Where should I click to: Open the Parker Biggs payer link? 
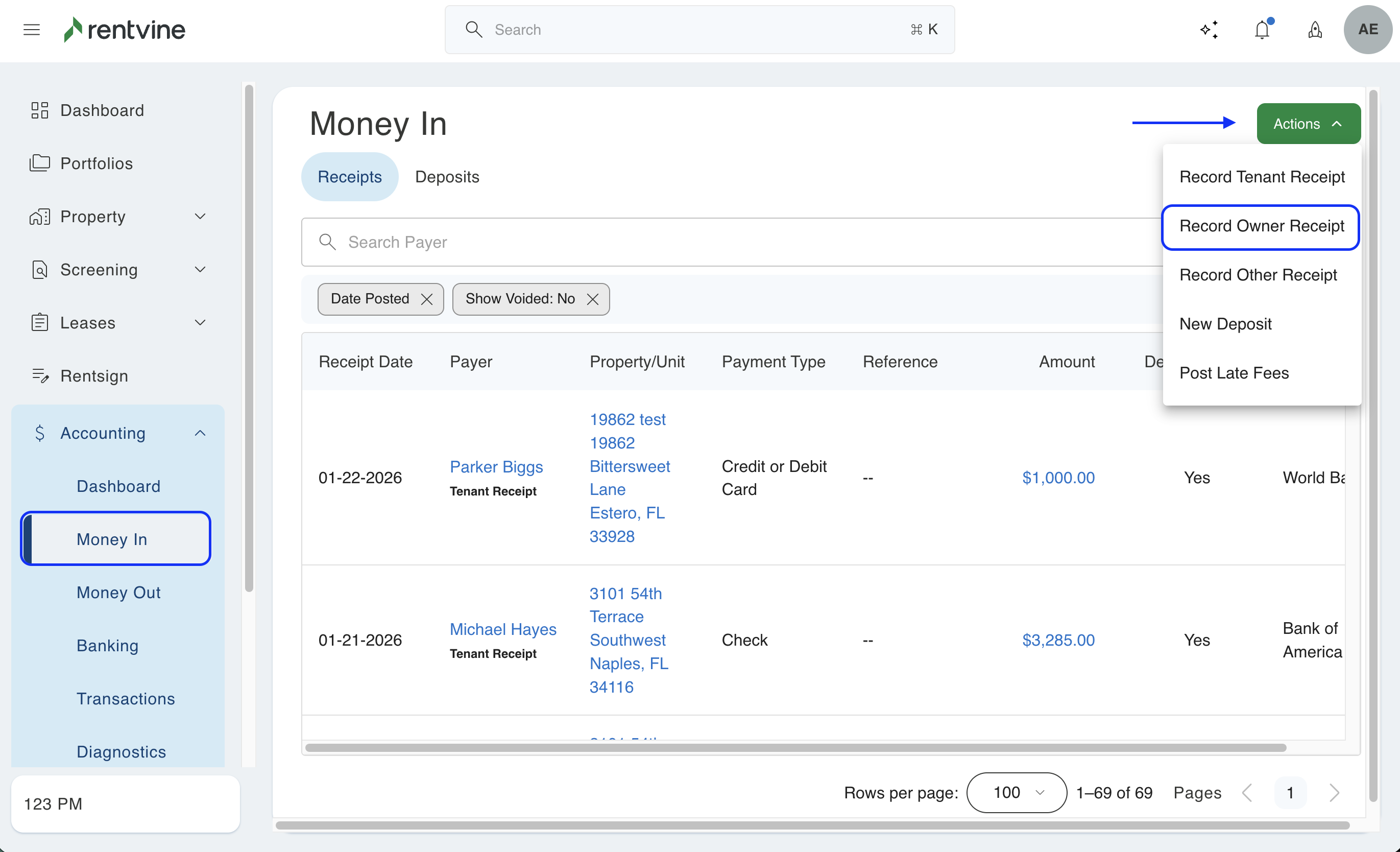pyautogui.click(x=496, y=467)
